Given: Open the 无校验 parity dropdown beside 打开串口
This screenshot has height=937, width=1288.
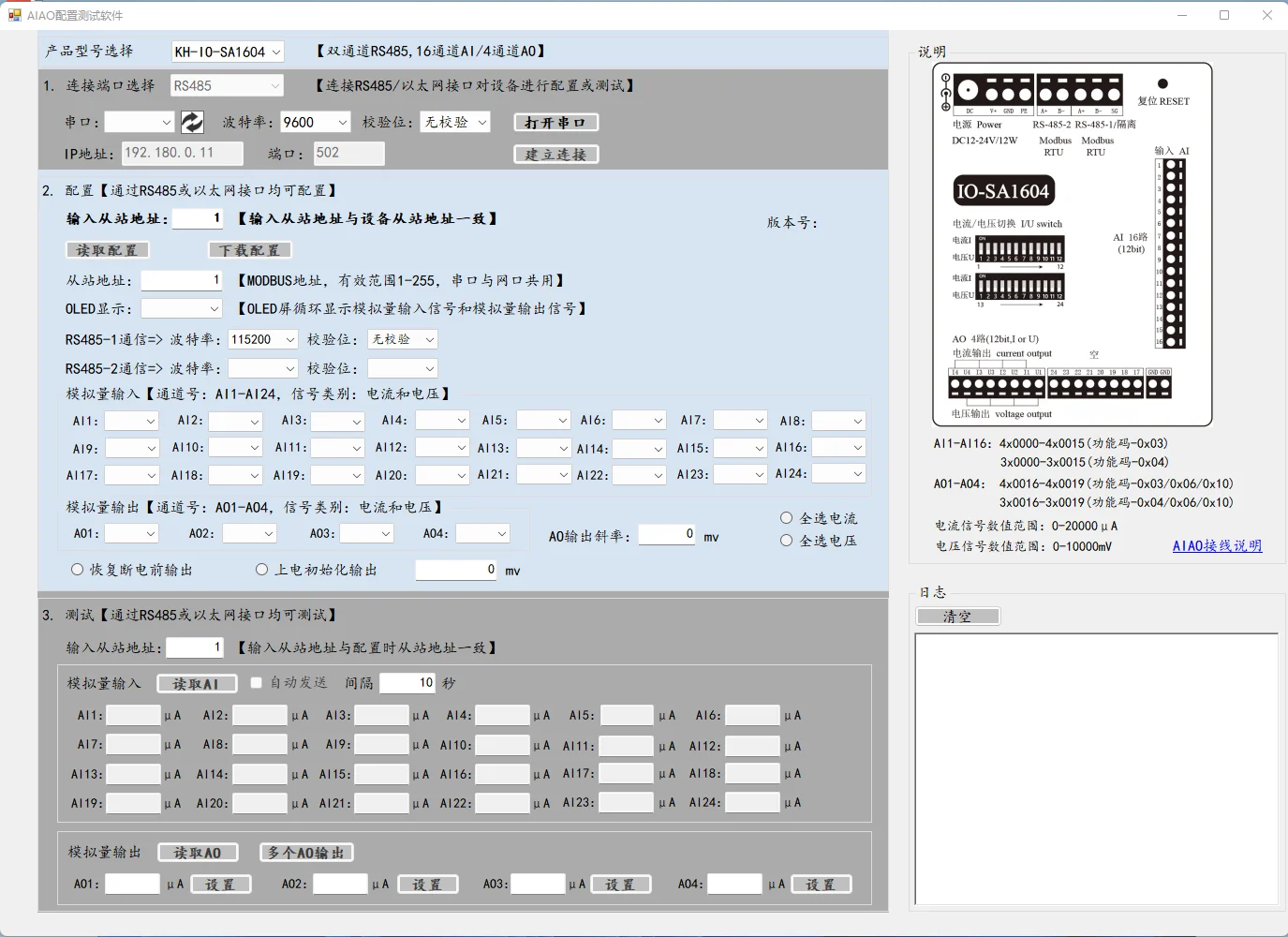Looking at the screenshot, I should coord(456,122).
